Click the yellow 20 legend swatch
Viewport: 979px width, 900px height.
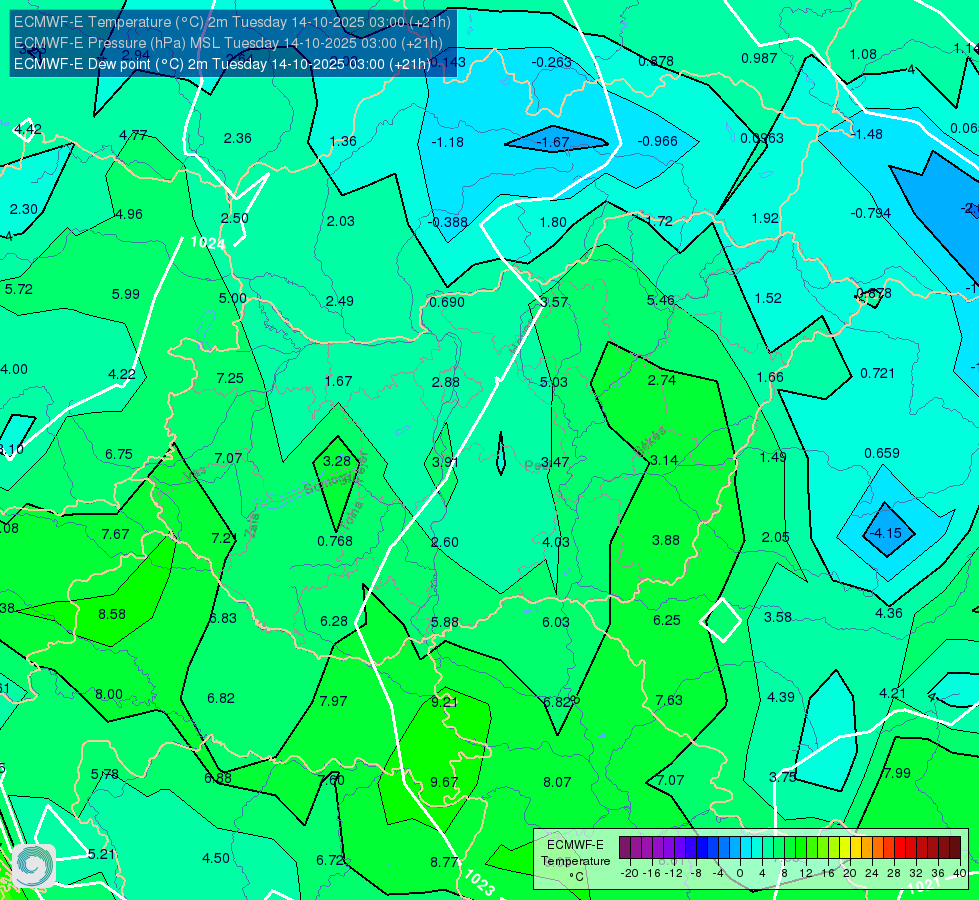pyautogui.click(x=845, y=848)
